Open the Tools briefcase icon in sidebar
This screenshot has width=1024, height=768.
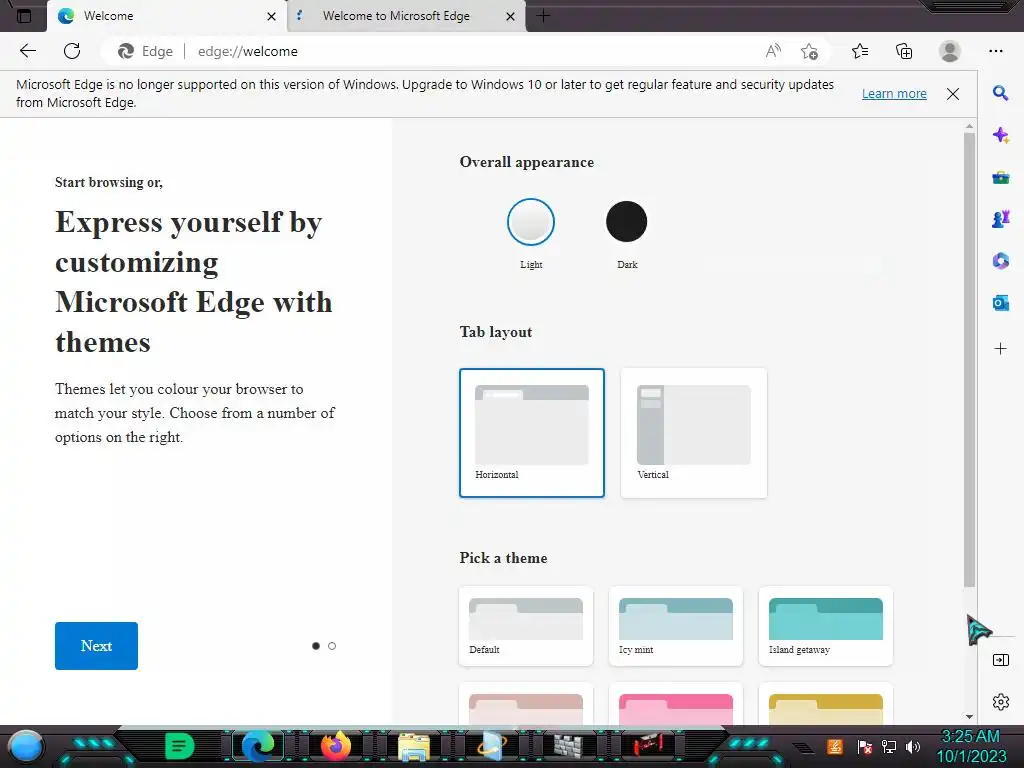point(1000,178)
